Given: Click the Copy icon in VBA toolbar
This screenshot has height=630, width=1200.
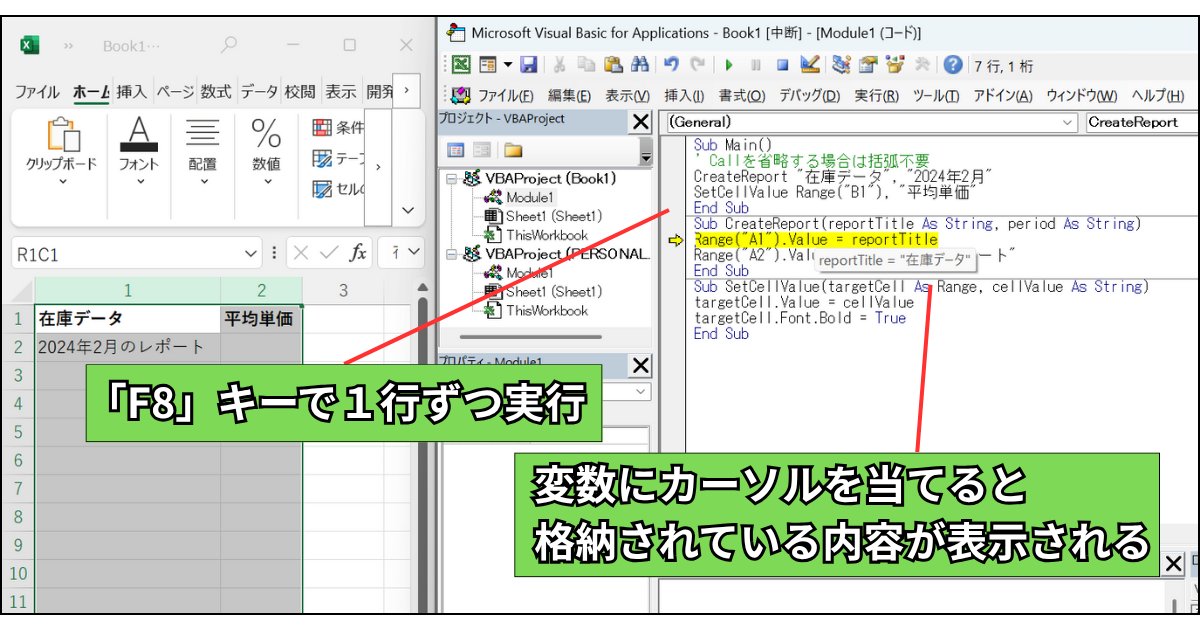Looking at the screenshot, I should [x=587, y=65].
